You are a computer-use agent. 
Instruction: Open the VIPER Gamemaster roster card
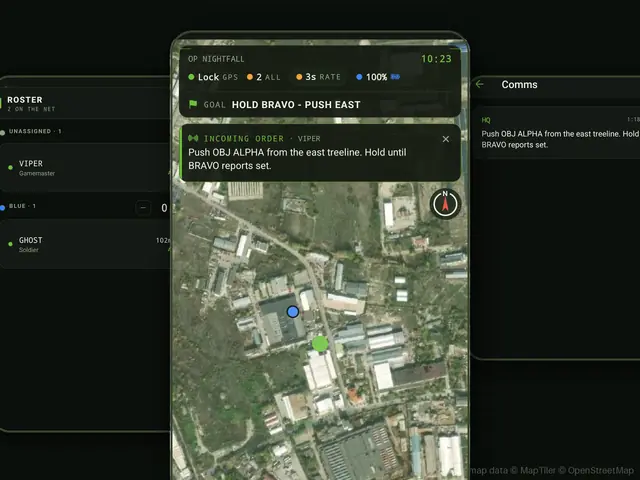pos(85,168)
